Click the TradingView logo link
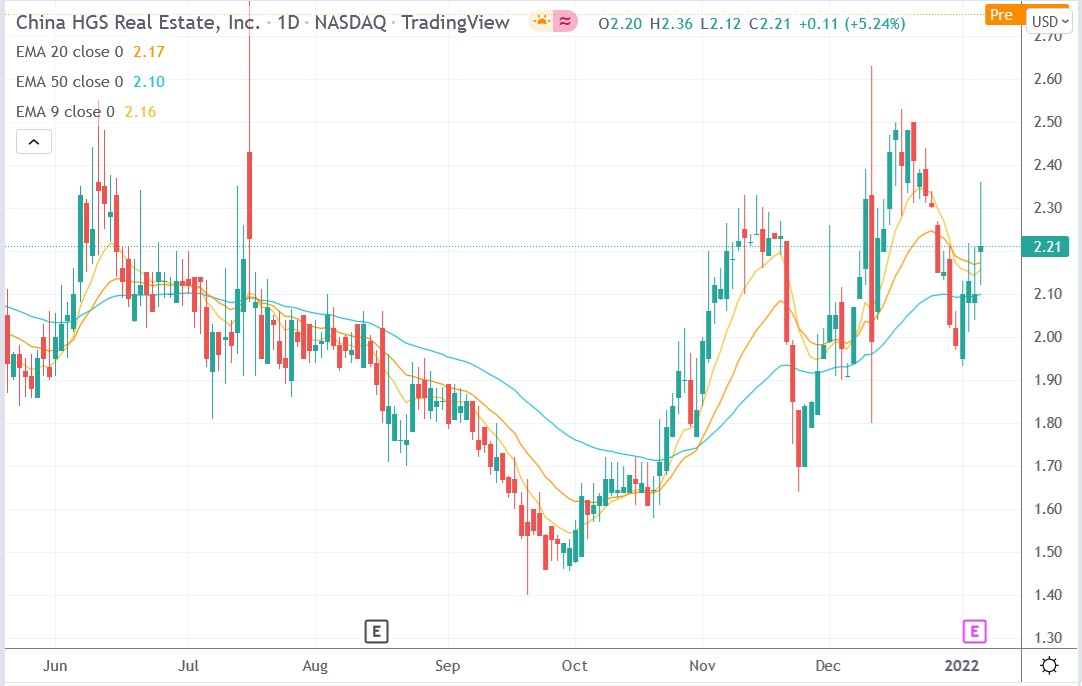This screenshot has height=686, width=1082. pyautogui.click(x=455, y=21)
